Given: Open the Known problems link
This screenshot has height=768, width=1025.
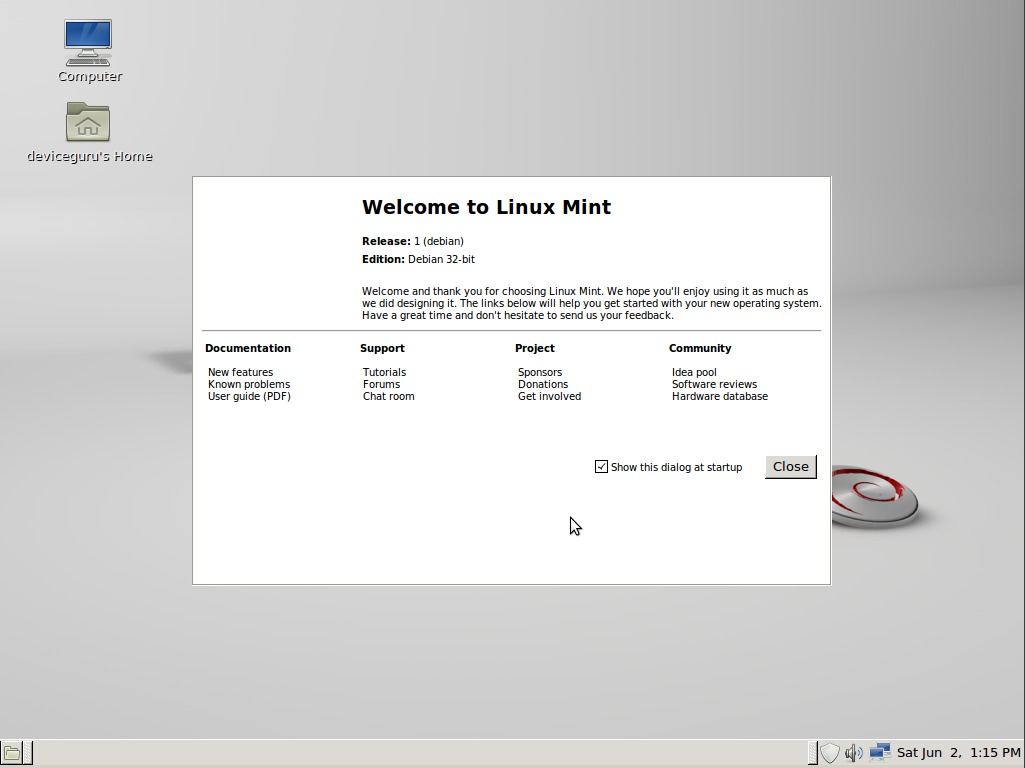Looking at the screenshot, I should click(x=249, y=384).
